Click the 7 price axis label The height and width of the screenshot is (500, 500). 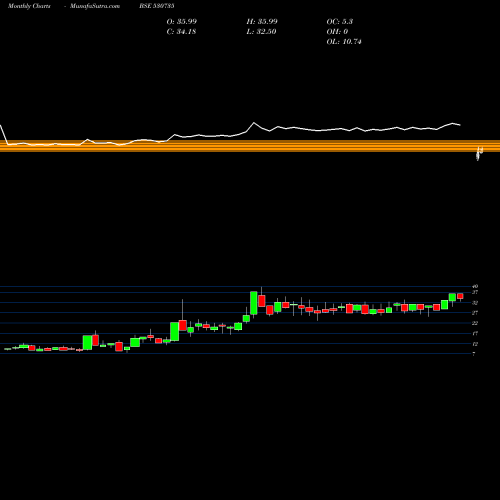[474, 354]
